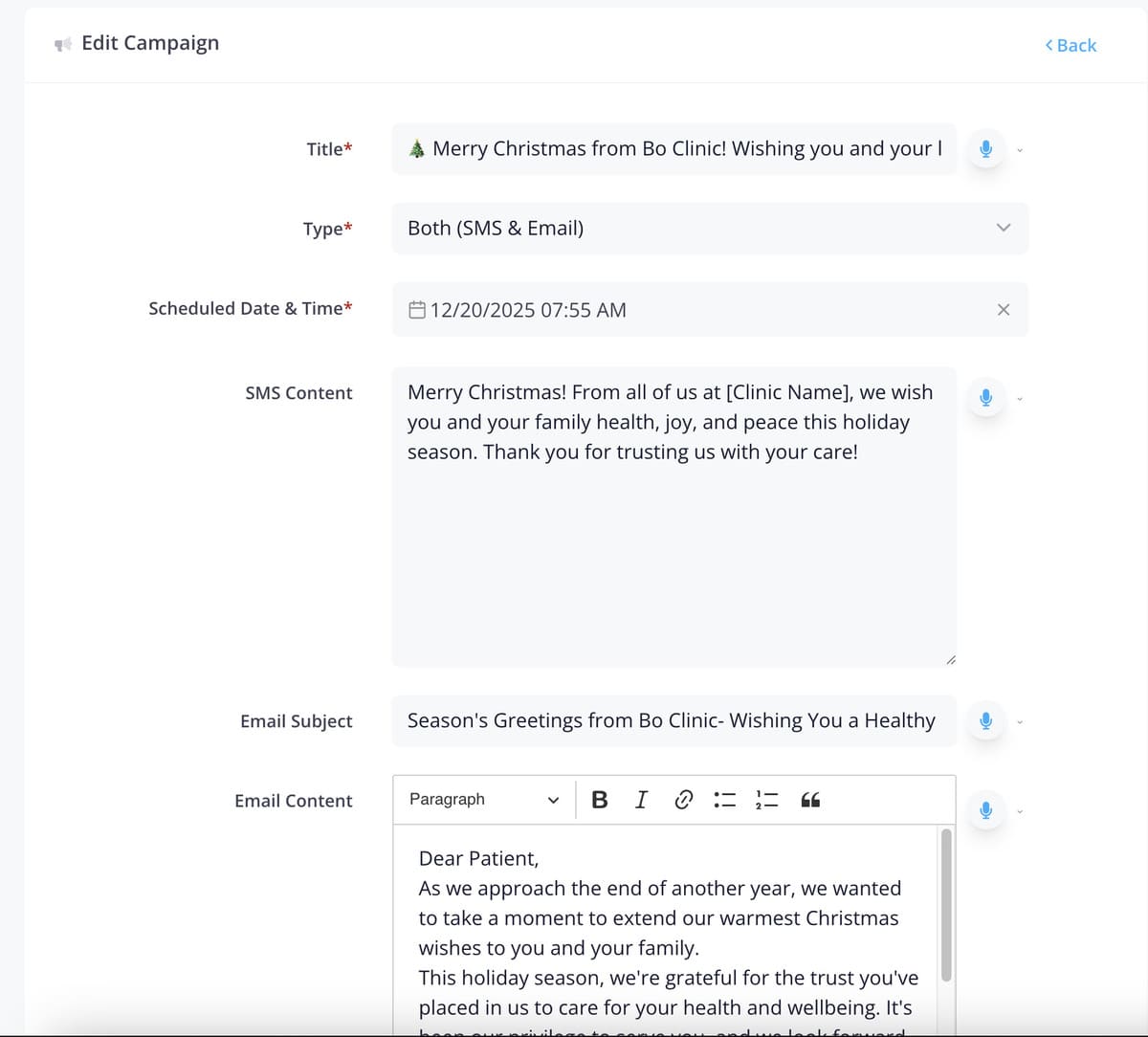Screen dimensions: 1148x1037
Task: Open the Paragraph style dropdown
Action: coord(484,800)
